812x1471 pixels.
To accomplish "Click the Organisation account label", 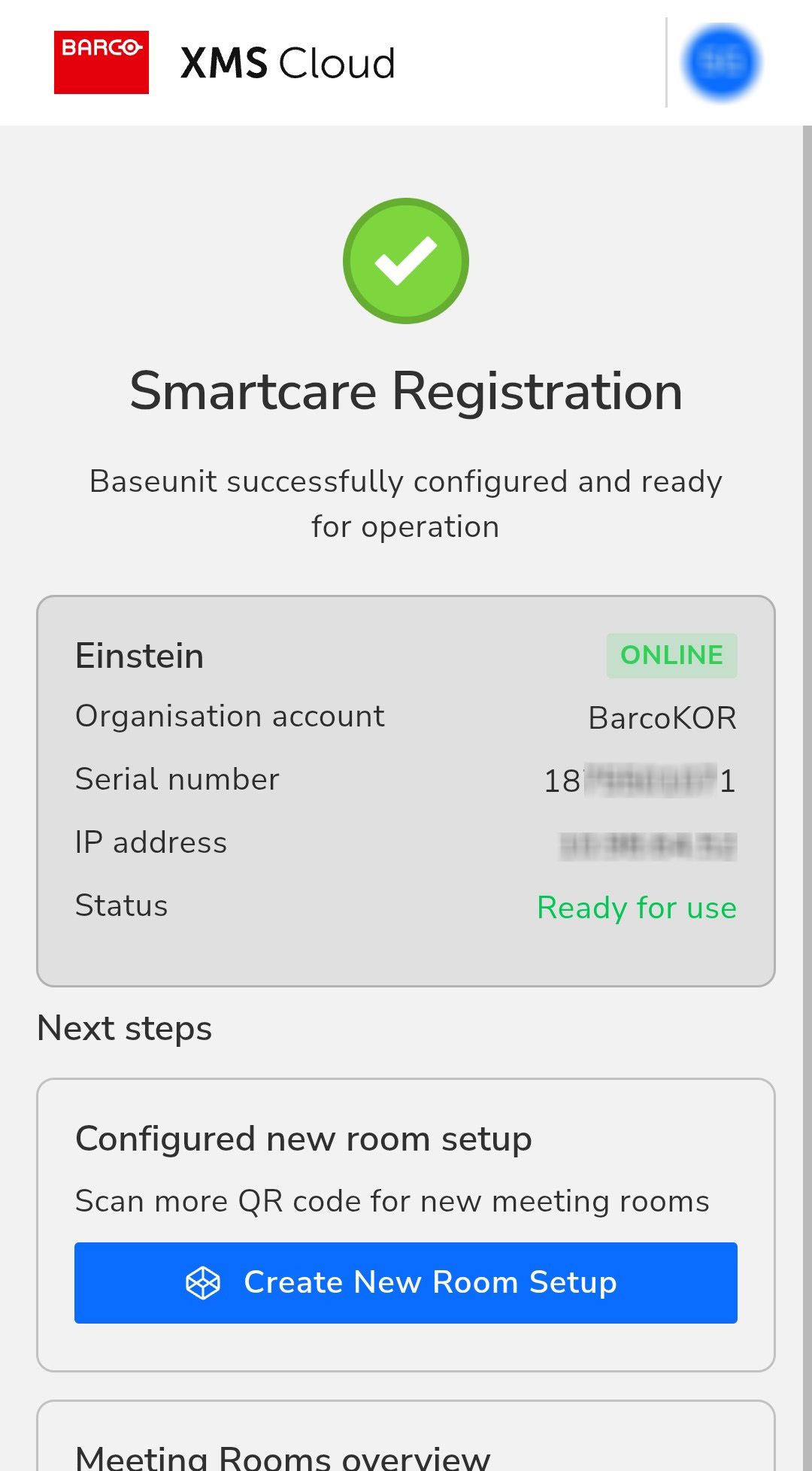I will [x=230, y=717].
